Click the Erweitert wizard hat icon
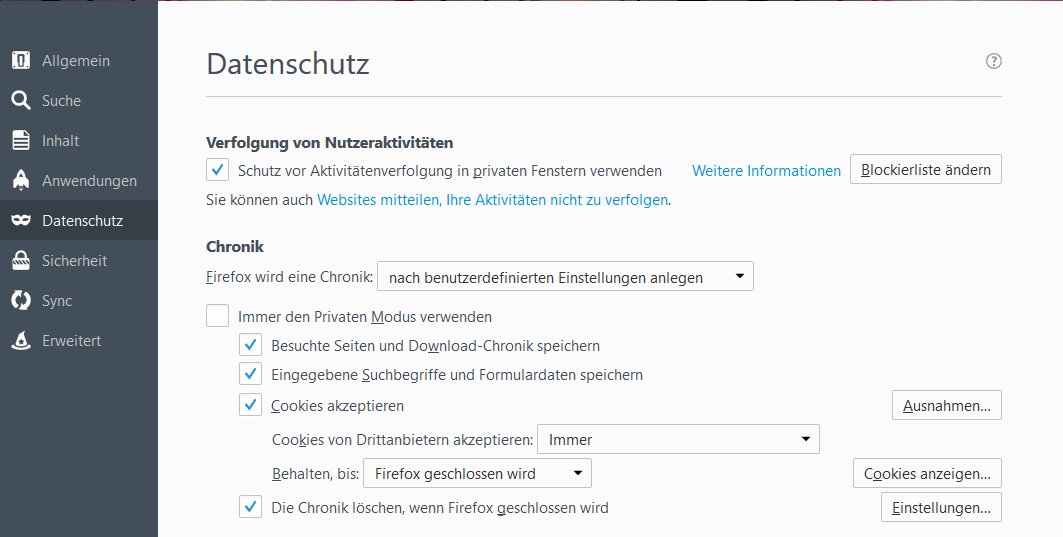1063x537 pixels. [20, 341]
